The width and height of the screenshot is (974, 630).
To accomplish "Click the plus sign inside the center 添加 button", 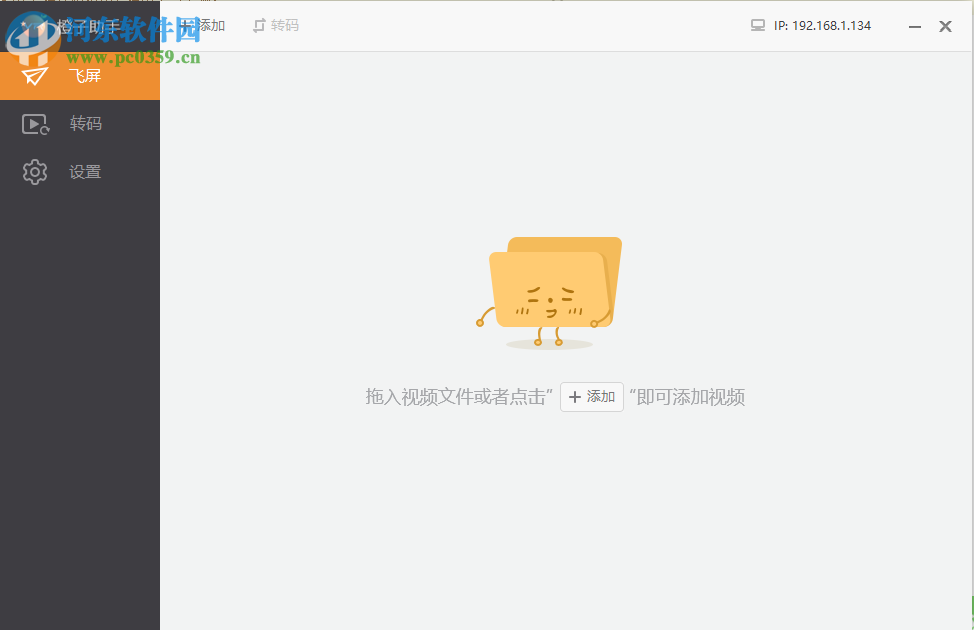I will coord(576,397).
